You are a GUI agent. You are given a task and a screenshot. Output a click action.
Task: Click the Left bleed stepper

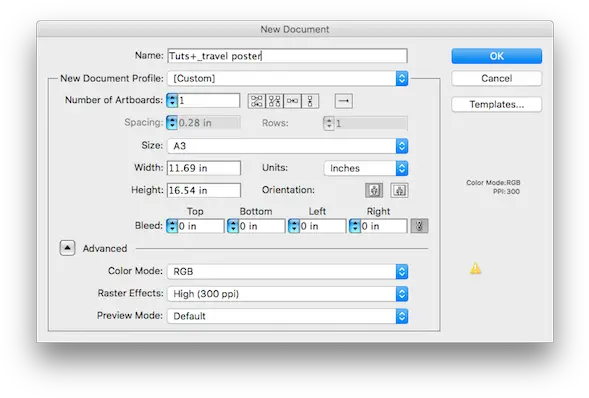coord(294,226)
